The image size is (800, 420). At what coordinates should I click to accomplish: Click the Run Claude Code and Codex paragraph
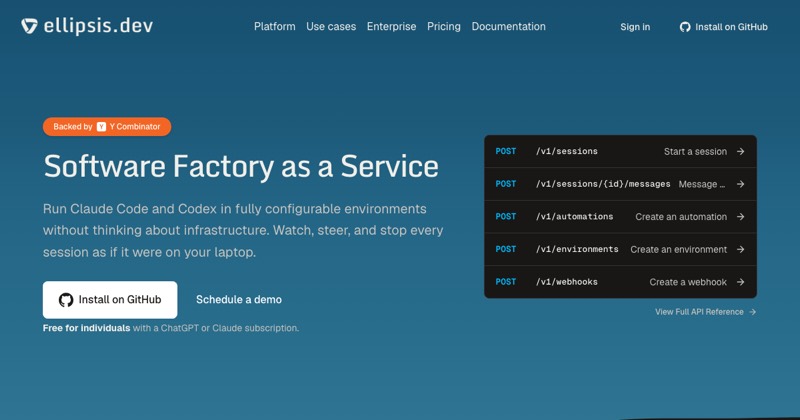(243, 231)
